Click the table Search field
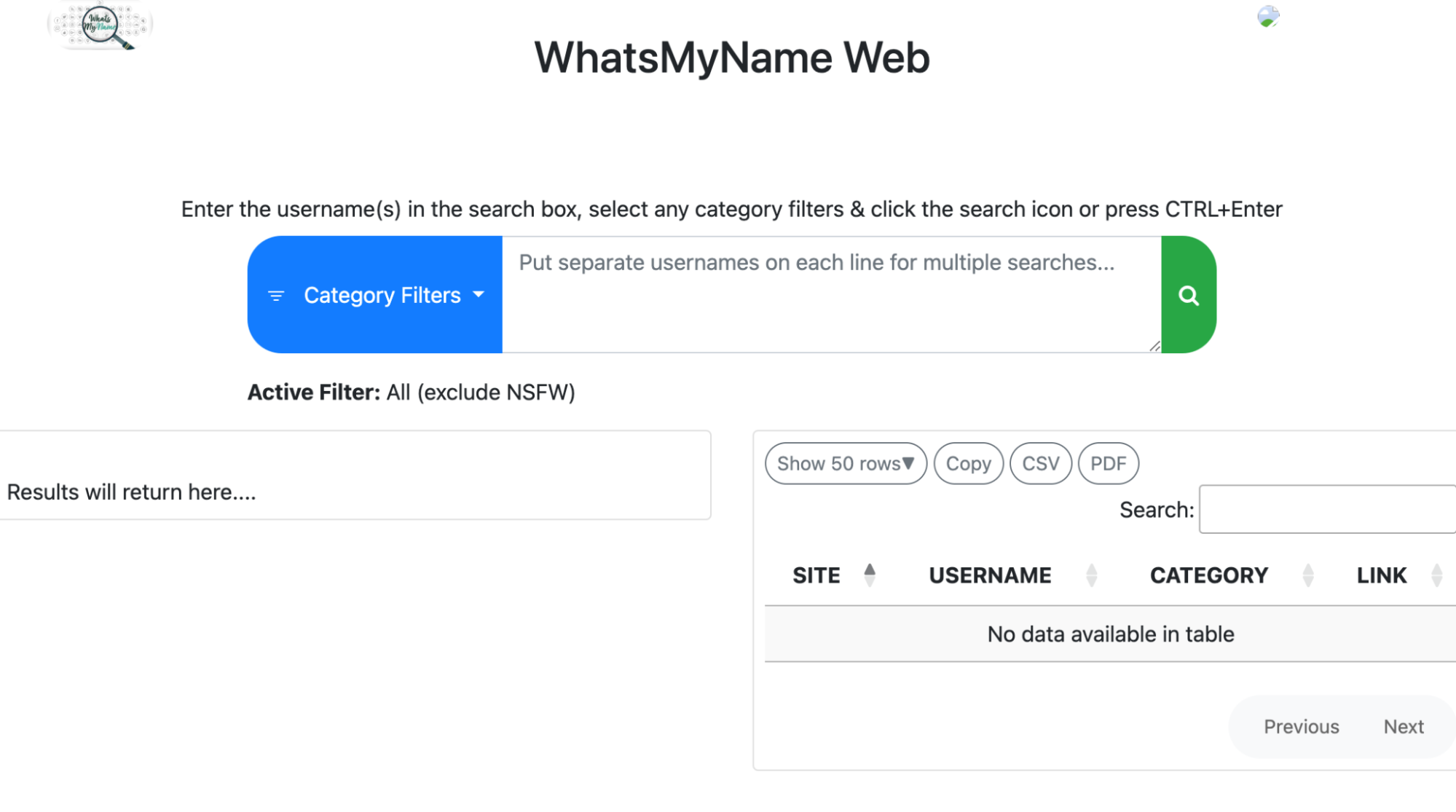Image resolution: width=1456 pixels, height=812 pixels. [1326, 508]
